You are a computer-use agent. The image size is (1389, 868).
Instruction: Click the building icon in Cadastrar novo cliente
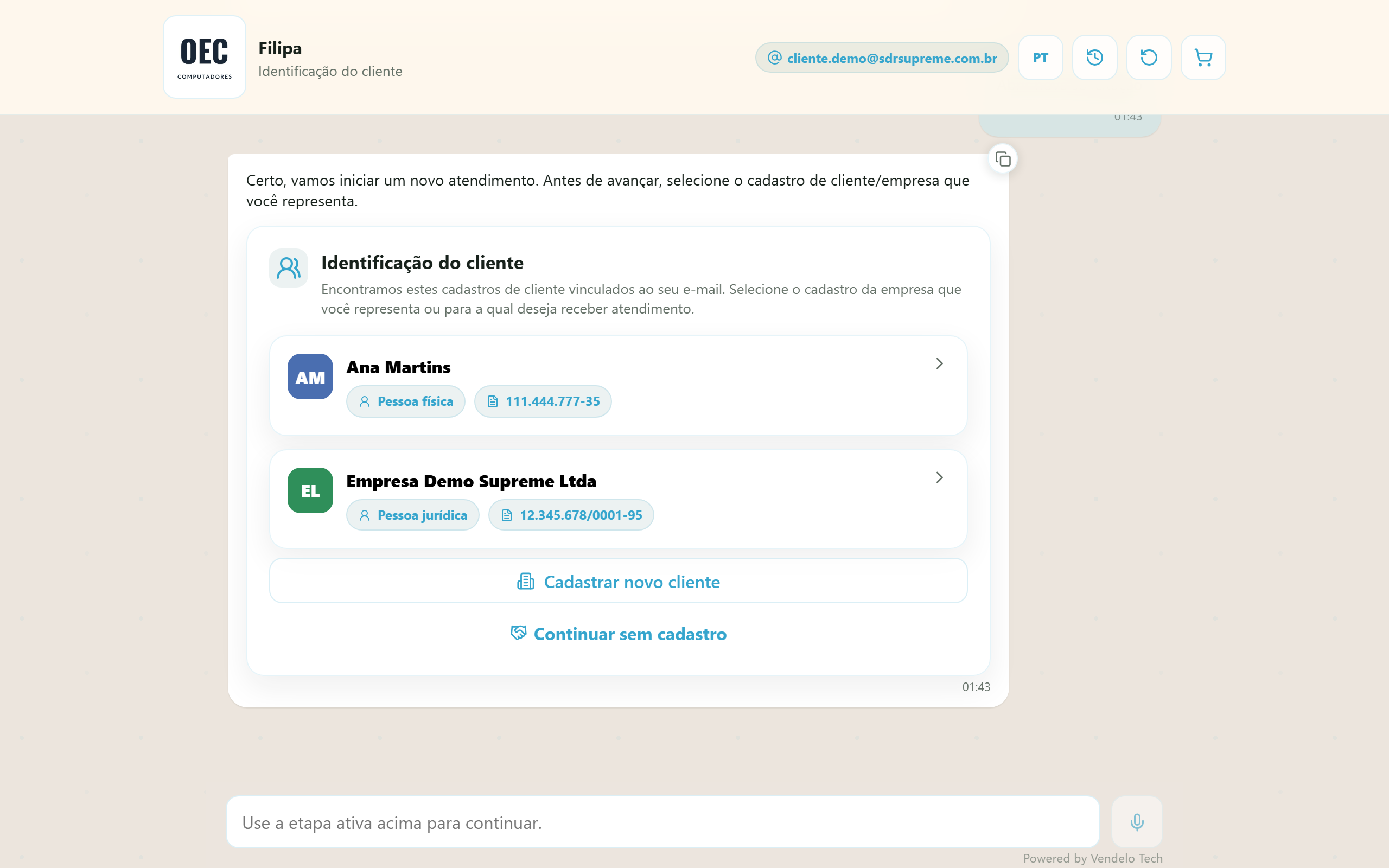[525, 582]
